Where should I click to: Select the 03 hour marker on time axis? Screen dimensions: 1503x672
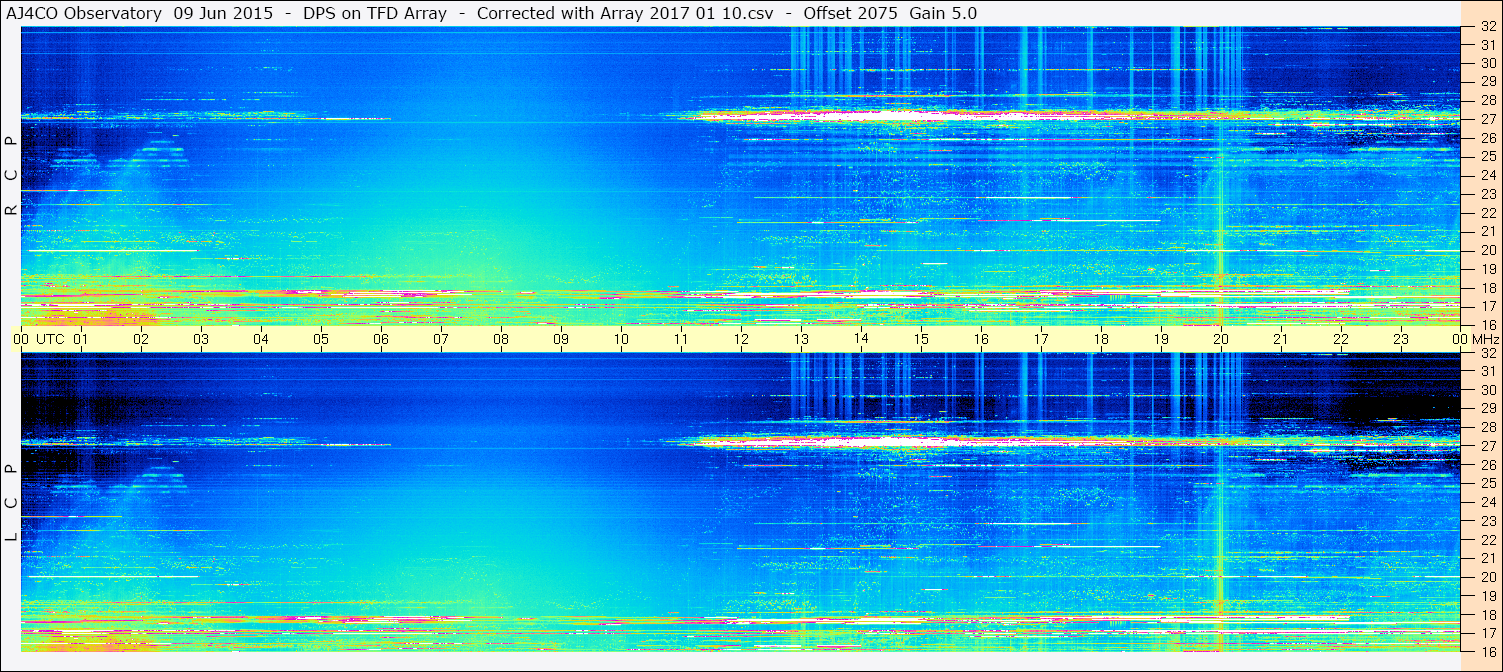click(201, 339)
